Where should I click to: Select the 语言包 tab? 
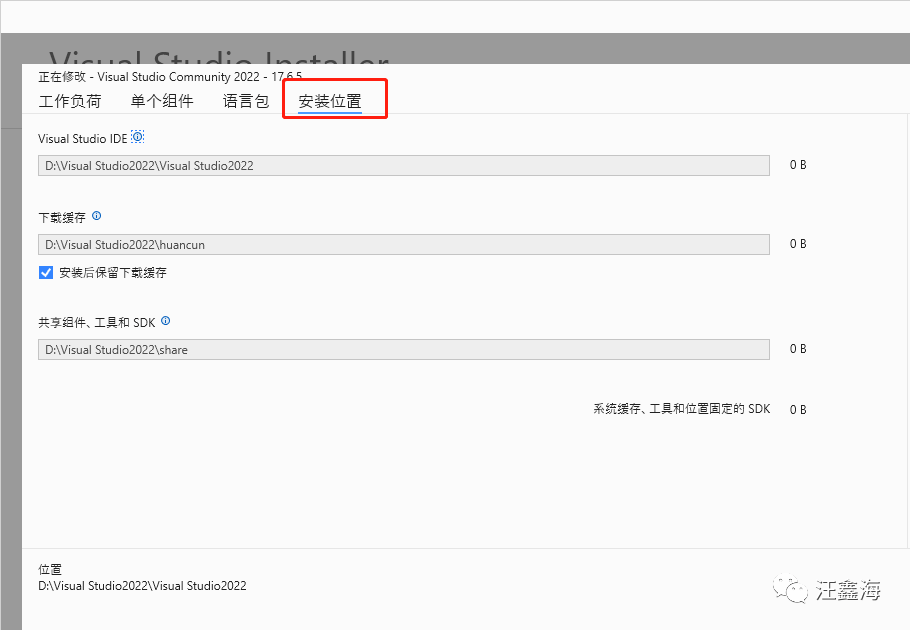click(246, 102)
